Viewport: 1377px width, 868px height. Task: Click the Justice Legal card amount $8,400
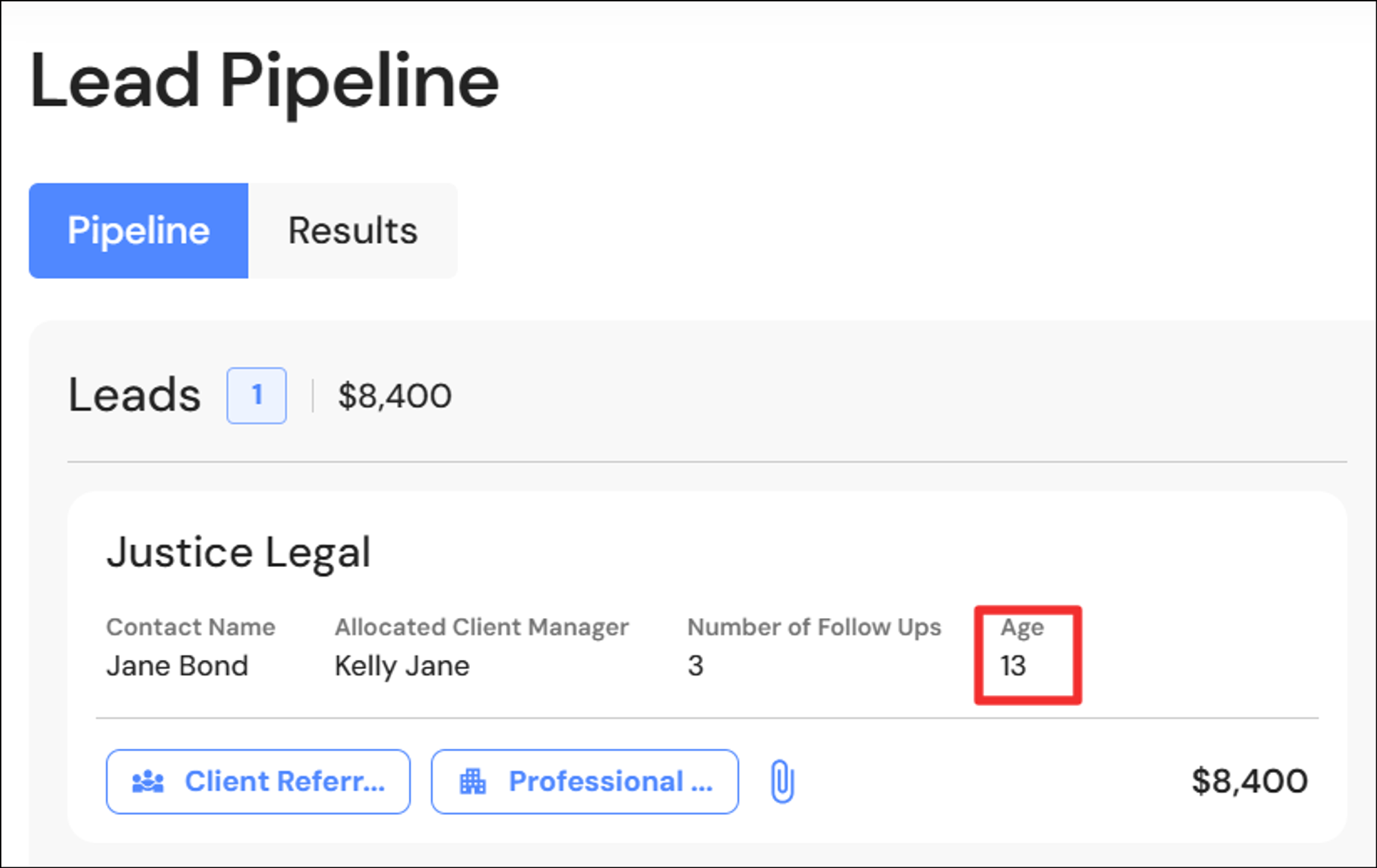point(1249,781)
